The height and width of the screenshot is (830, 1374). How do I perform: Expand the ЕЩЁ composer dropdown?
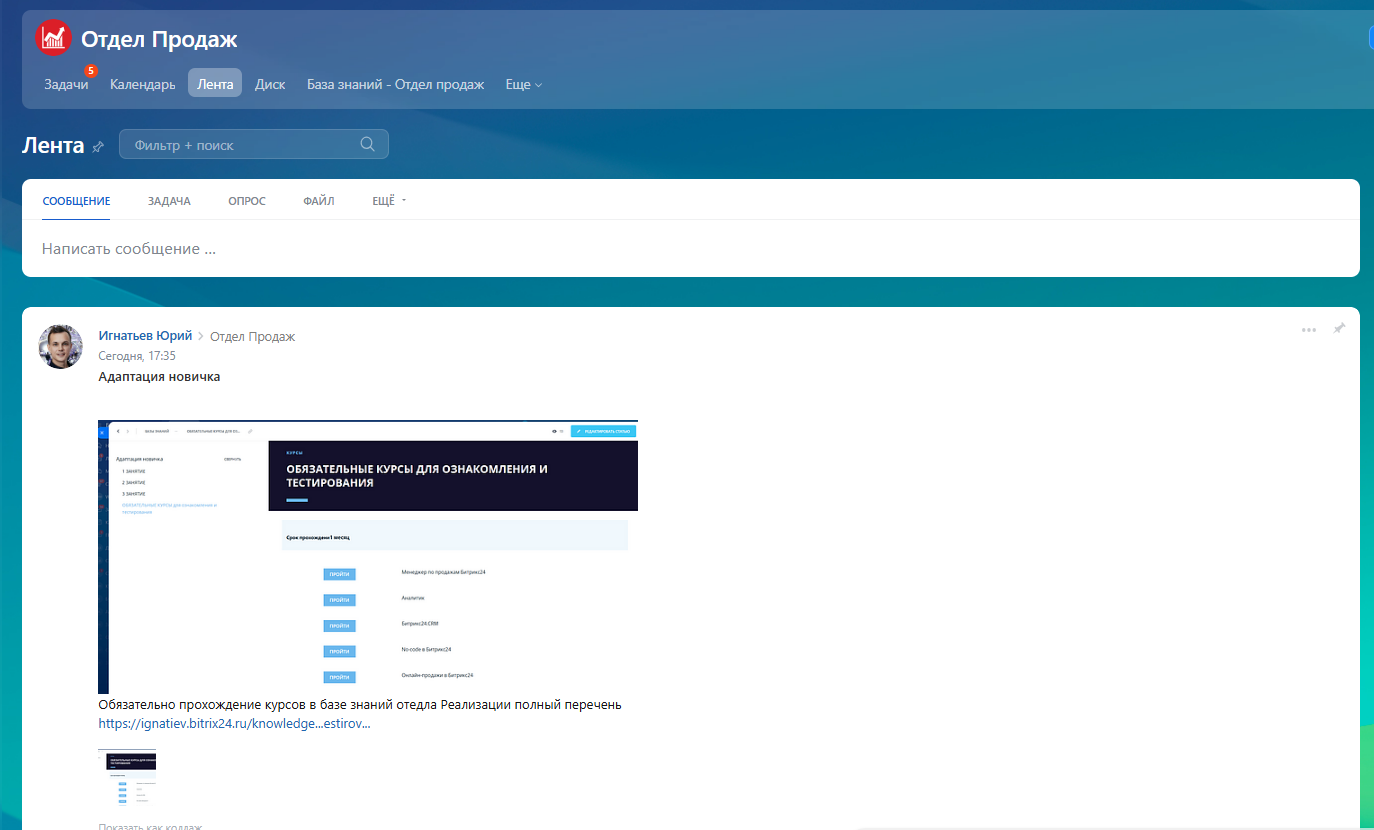[389, 201]
